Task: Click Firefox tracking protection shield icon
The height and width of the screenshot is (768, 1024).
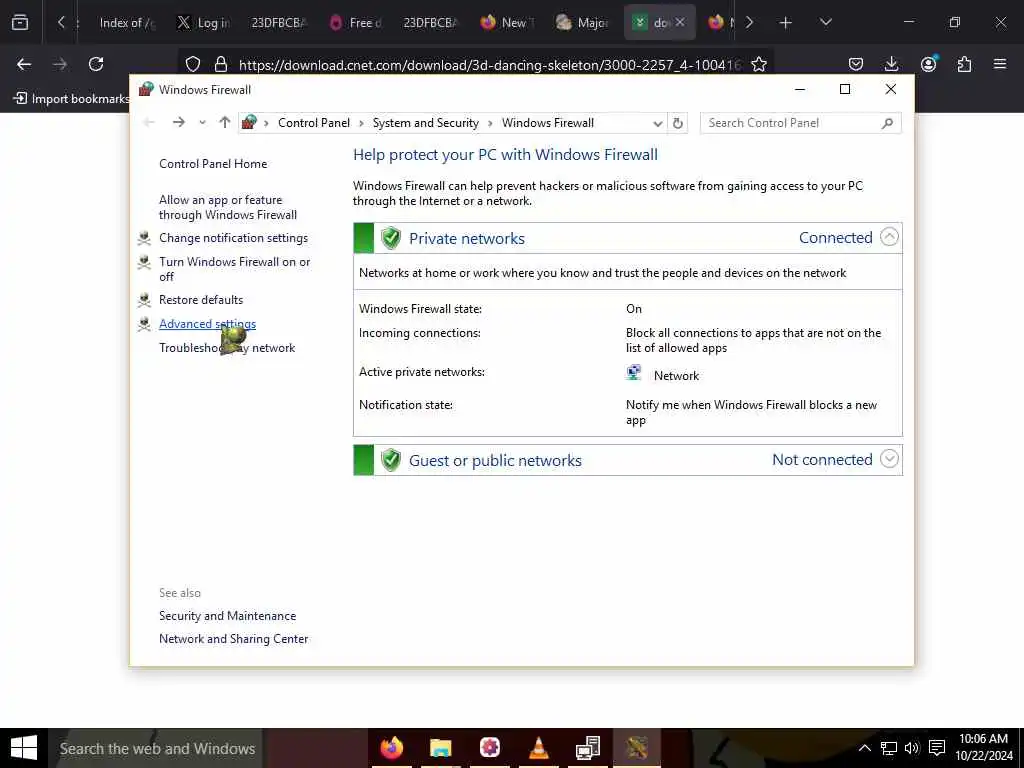Action: point(193,64)
